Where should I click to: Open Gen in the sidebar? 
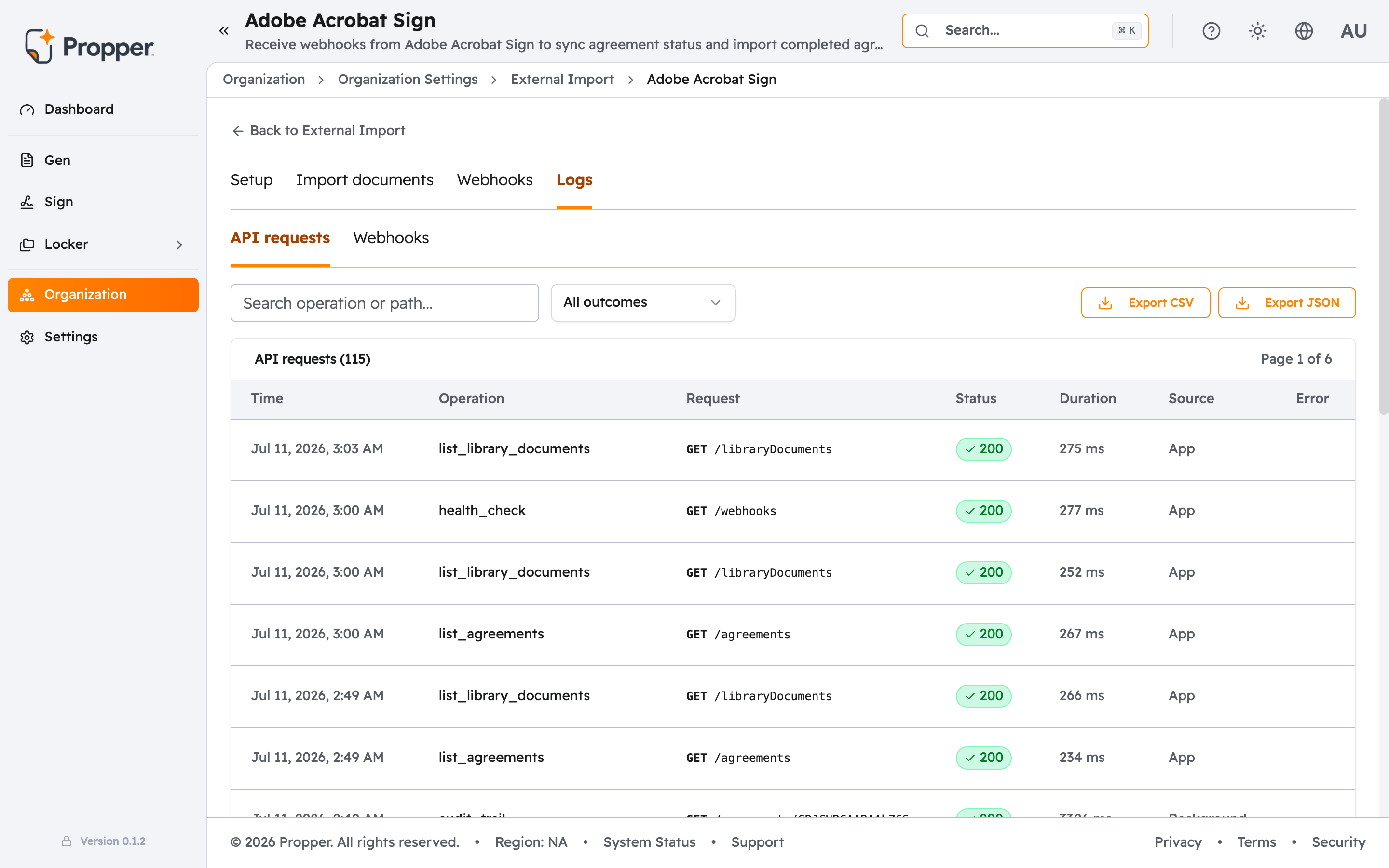[x=103, y=160]
